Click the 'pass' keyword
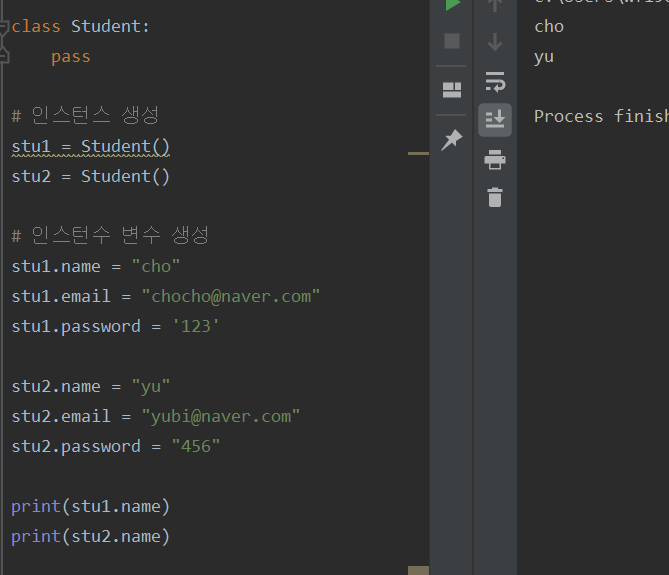The height and width of the screenshot is (575, 669). 71,57
